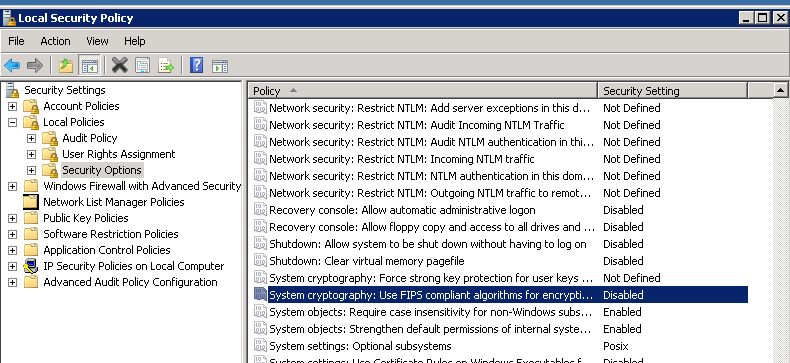Click the Forward arrow toolbar icon
This screenshot has width=790, height=363.
(35, 66)
